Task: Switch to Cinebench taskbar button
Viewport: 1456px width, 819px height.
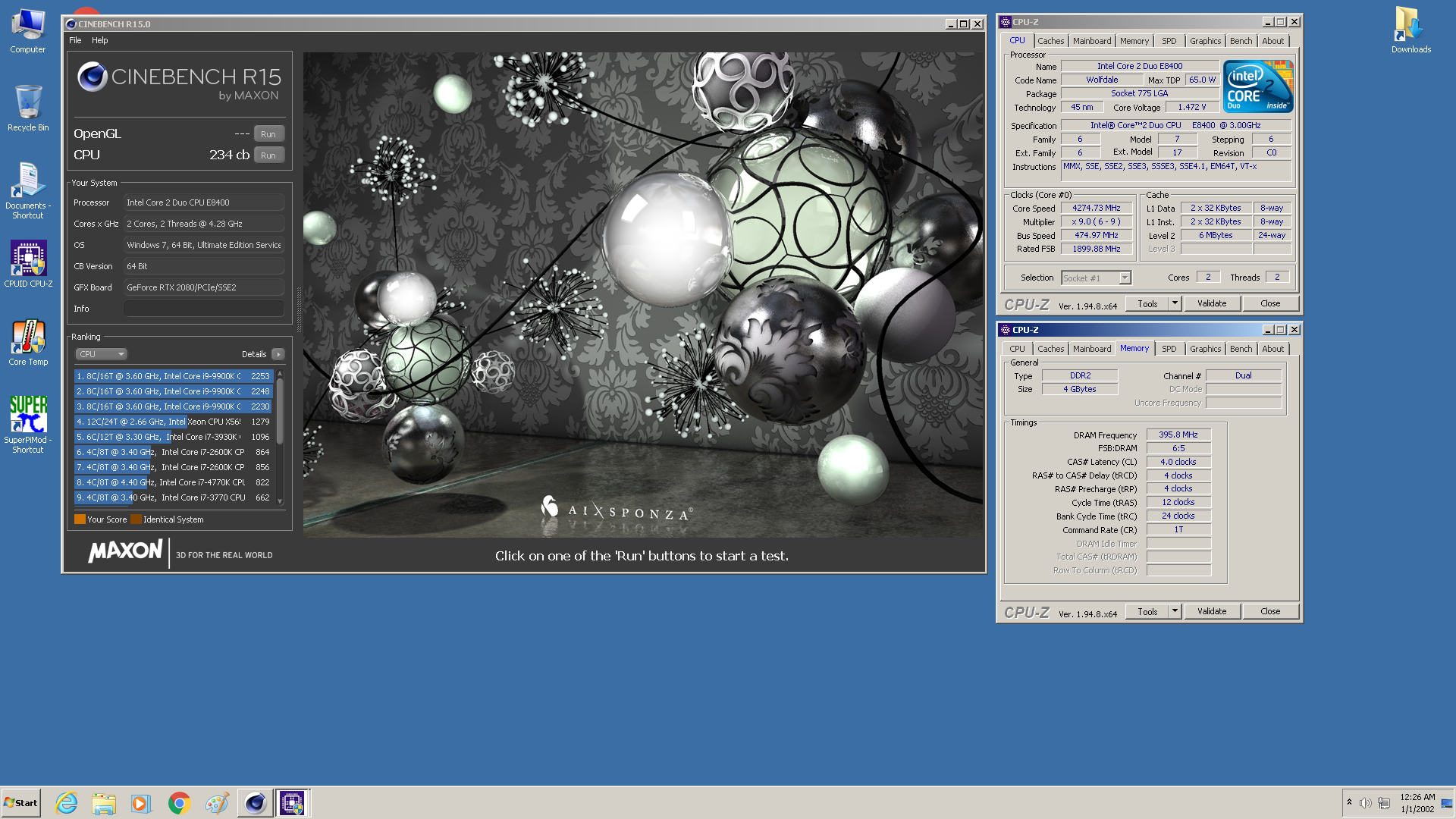Action: pyautogui.click(x=255, y=803)
